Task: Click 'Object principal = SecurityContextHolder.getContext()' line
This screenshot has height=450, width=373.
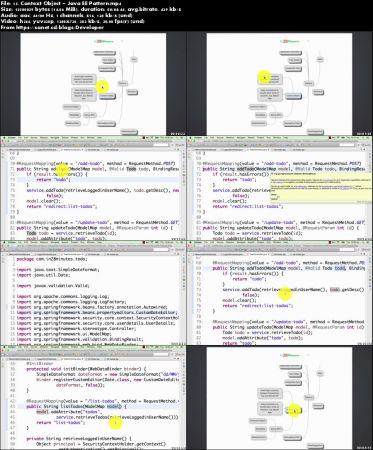Action: [x=101, y=444]
